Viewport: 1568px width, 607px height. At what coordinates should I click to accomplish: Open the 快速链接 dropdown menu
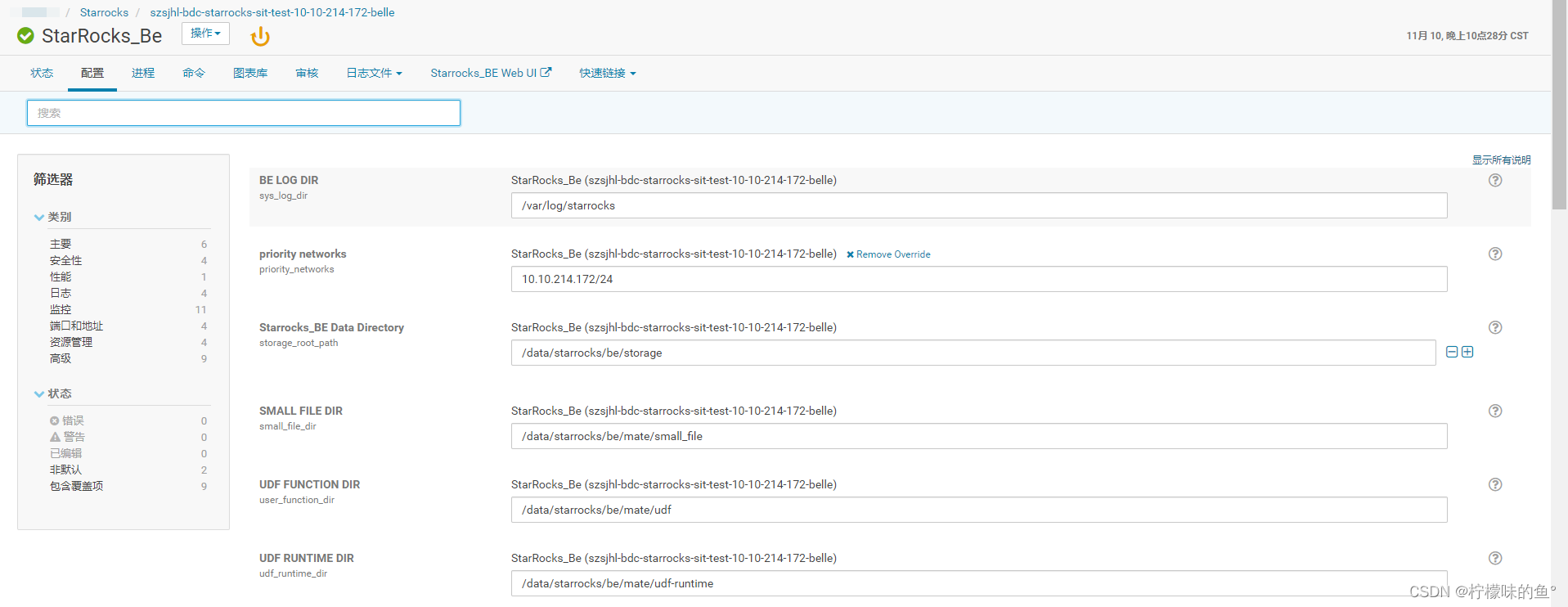[608, 73]
